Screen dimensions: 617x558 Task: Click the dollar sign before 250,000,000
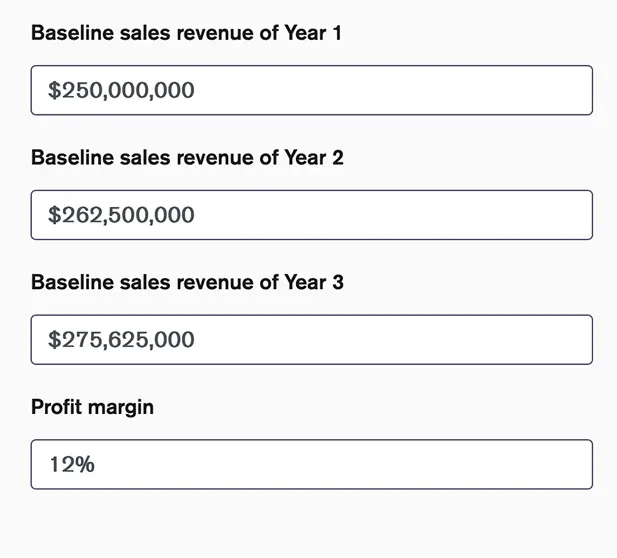(x=54, y=91)
